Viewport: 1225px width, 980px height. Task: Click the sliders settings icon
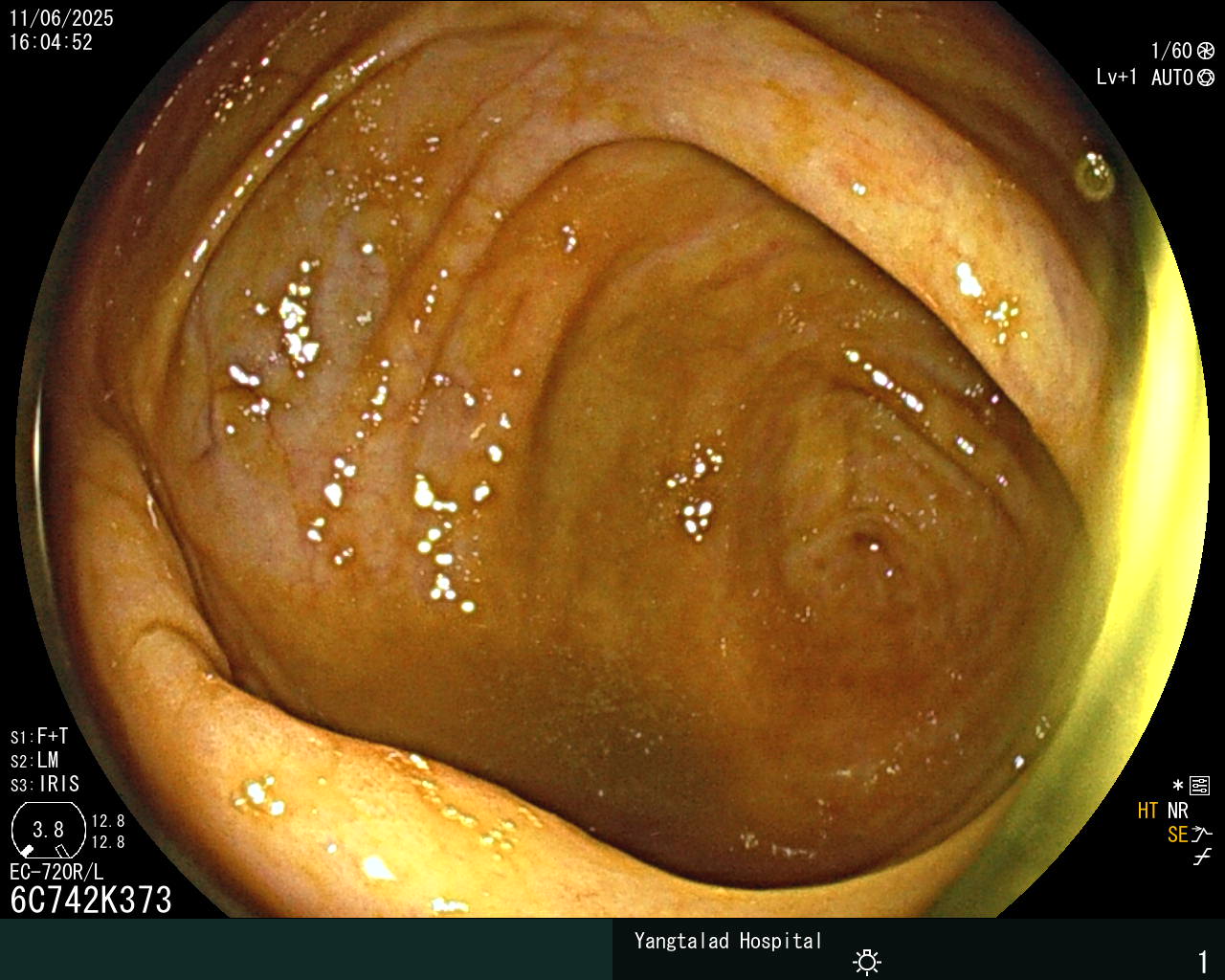coord(1200,787)
